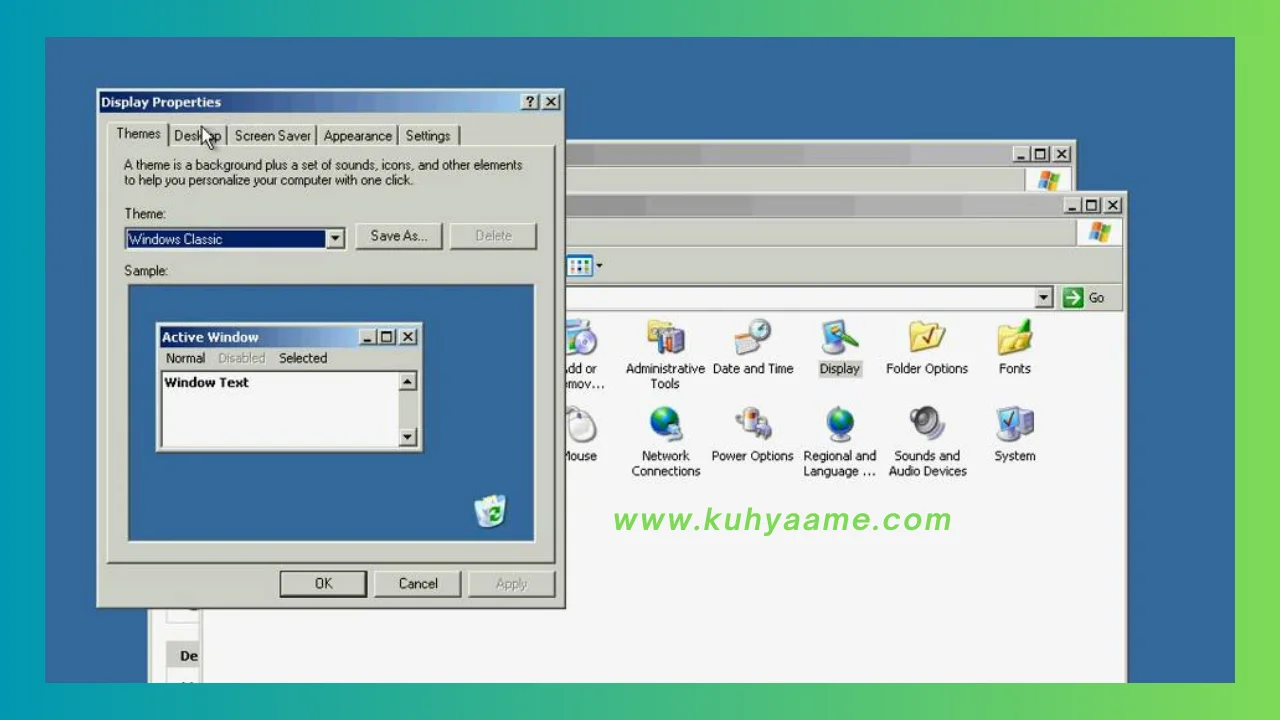The height and width of the screenshot is (720, 1280).
Task: Click the Recycle Bin in theme sample
Action: tap(490, 511)
